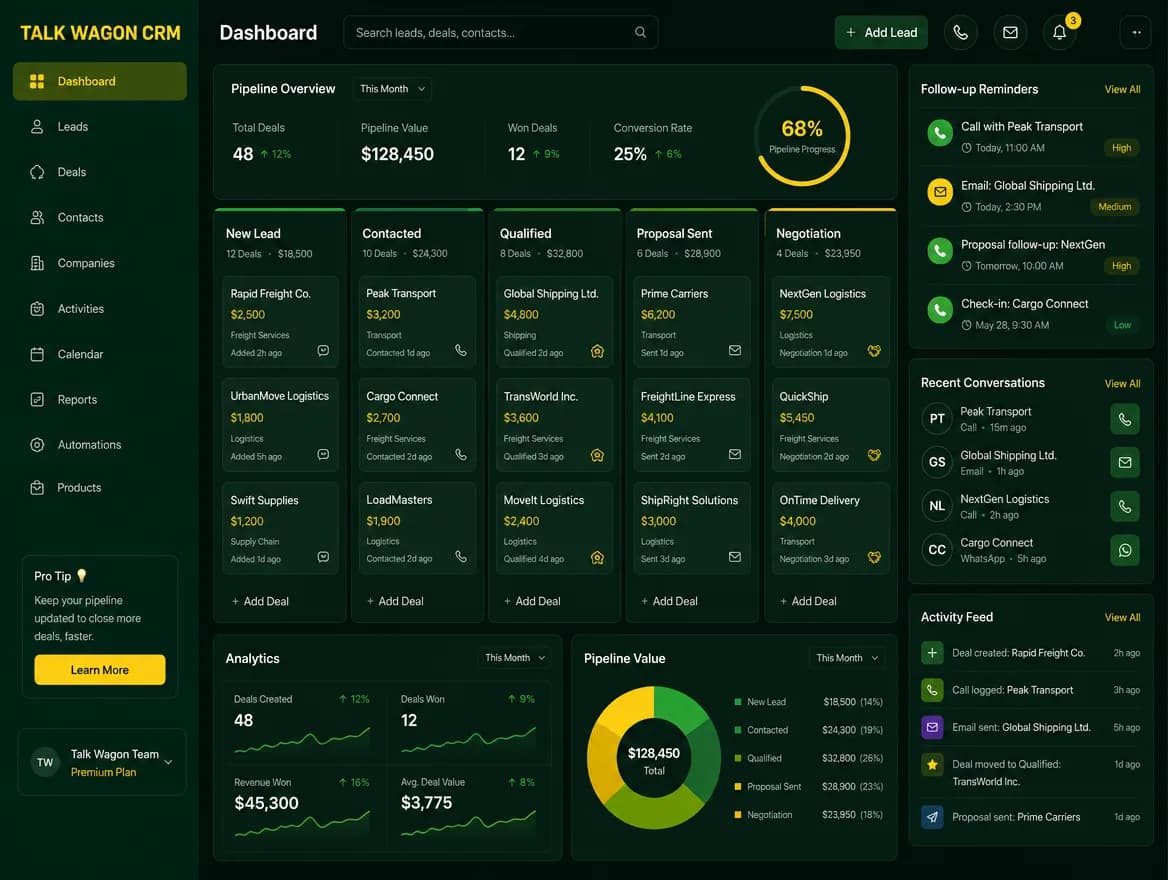The height and width of the screenshot is (880, 1168).
Task: Click phone icon on Peak Transport deal card
Action: [461, 350]
